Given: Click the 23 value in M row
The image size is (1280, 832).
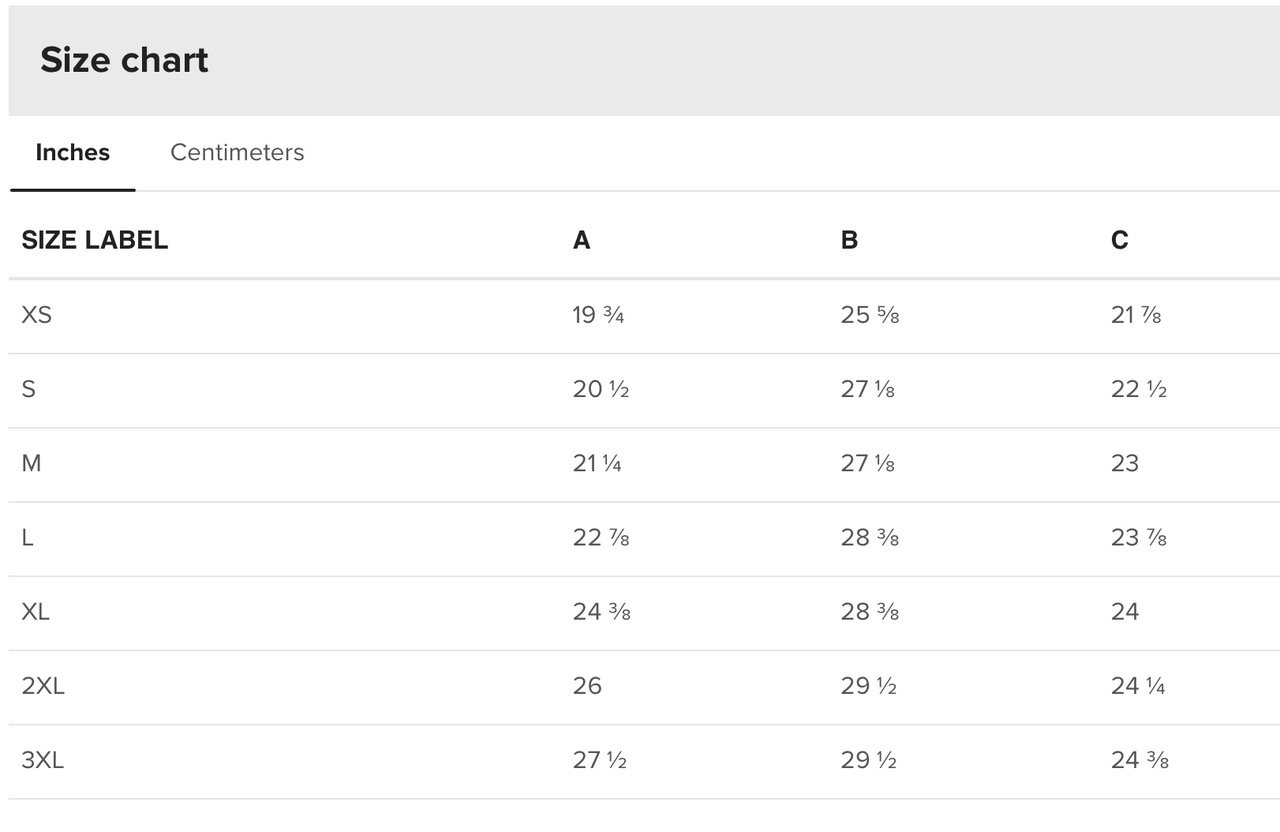Looking at the screenshot, I should pos(1125,463).
